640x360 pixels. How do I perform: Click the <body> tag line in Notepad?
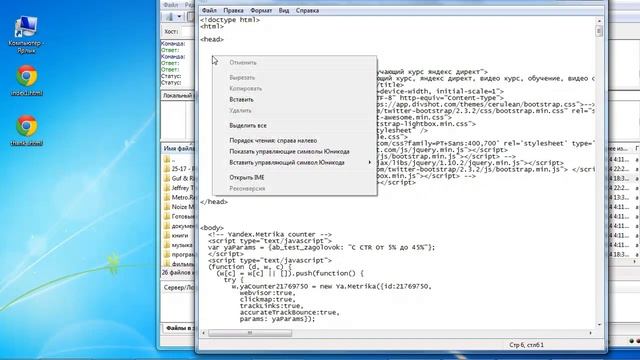(x=212, y=228)
